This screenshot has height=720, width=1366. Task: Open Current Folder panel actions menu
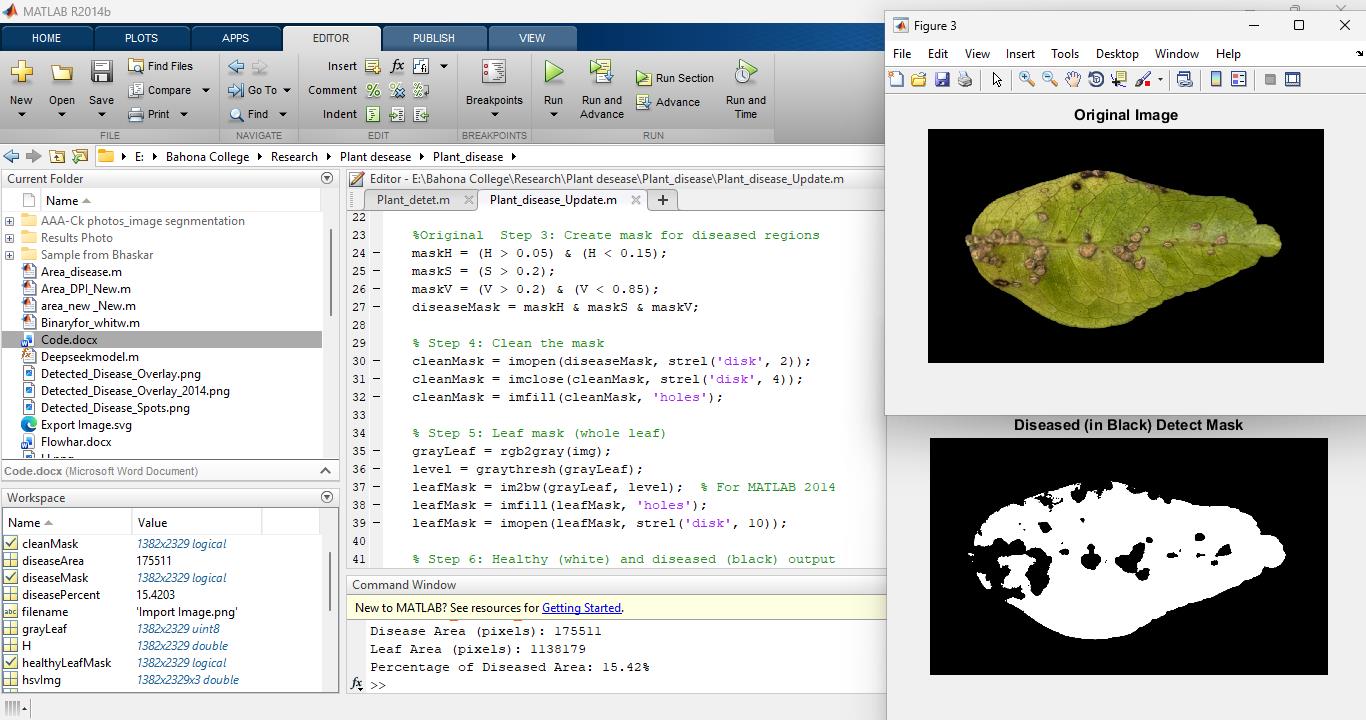click(x=327, y=178)
